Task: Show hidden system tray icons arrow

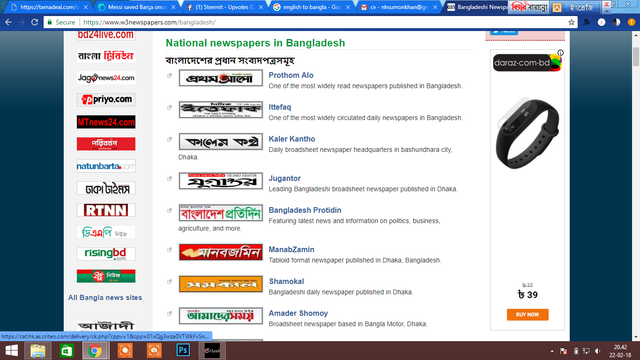Action: 552,351
